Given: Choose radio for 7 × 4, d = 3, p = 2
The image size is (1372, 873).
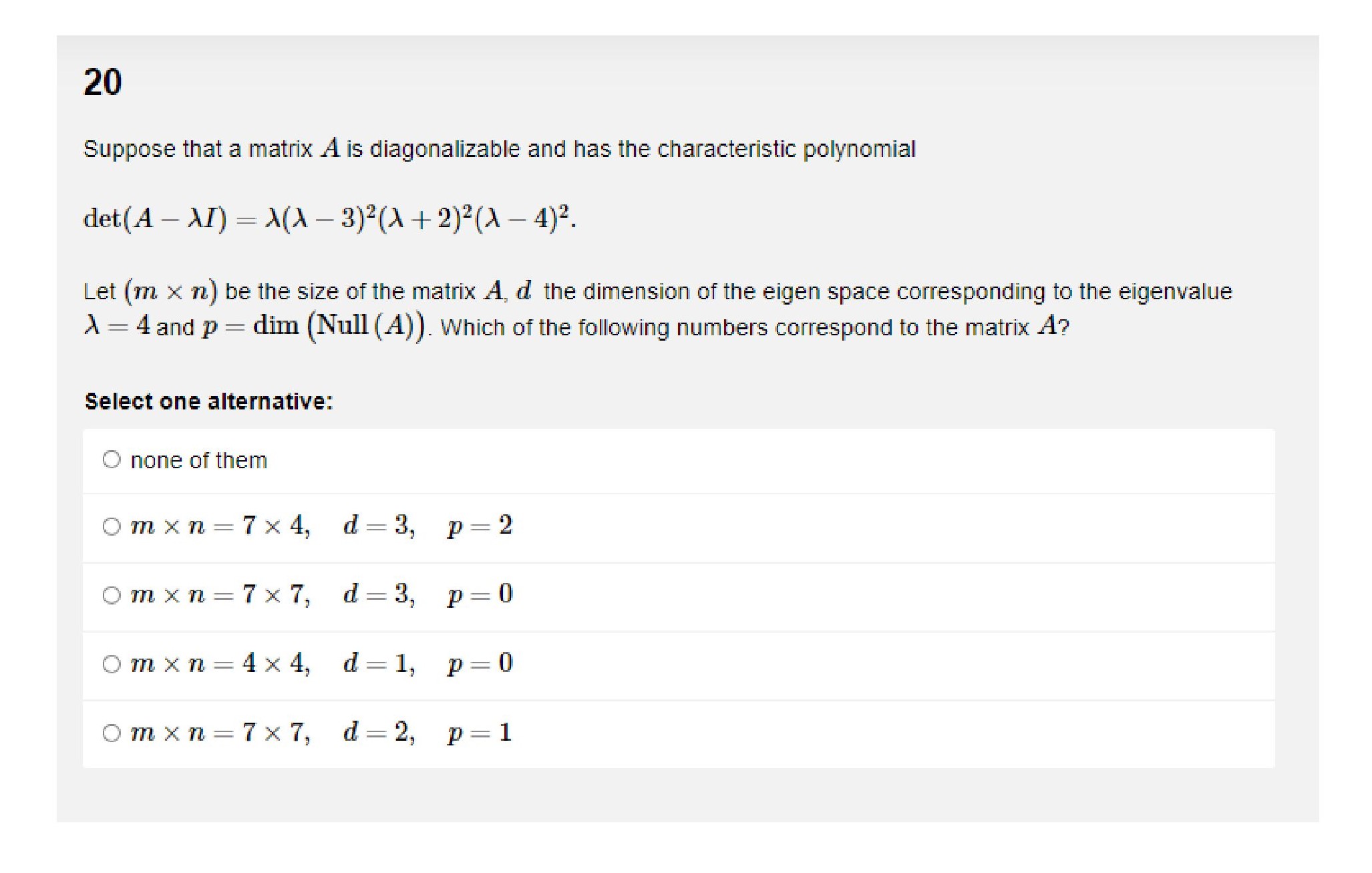Looking at the screenshot, I should pos(112,526).
